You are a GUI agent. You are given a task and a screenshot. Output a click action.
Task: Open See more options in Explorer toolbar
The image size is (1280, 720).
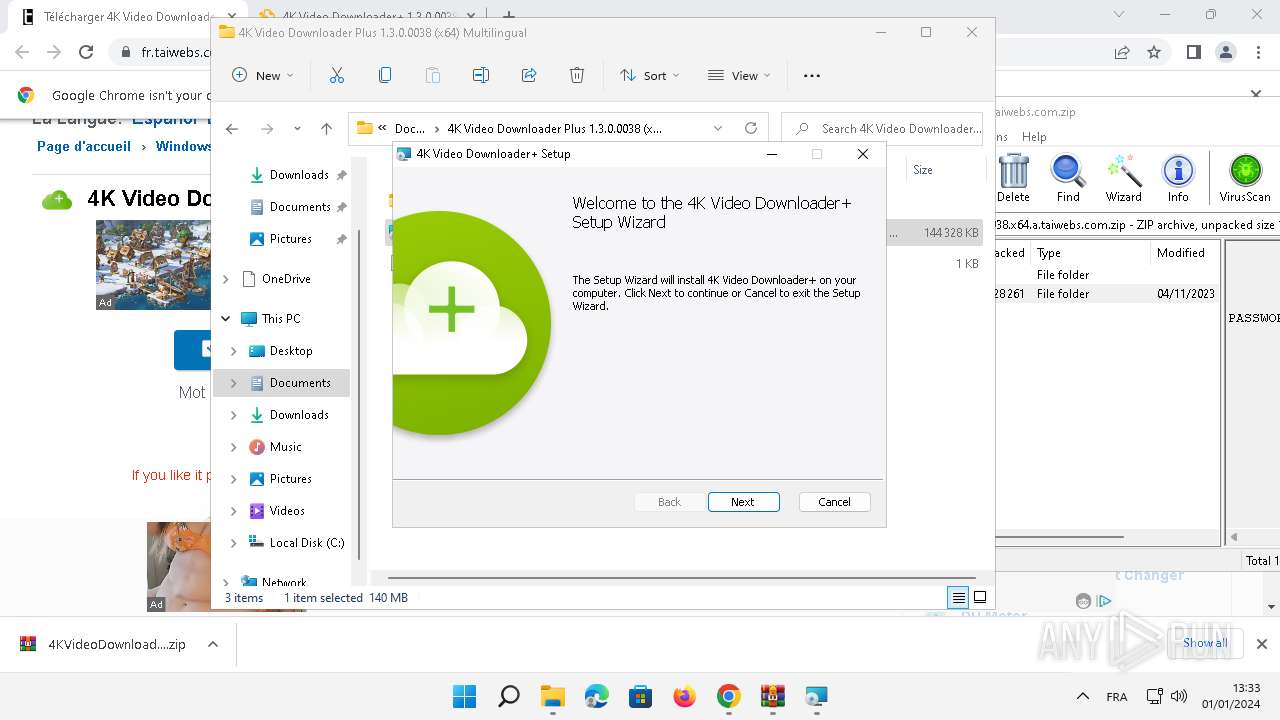[812, 75]
